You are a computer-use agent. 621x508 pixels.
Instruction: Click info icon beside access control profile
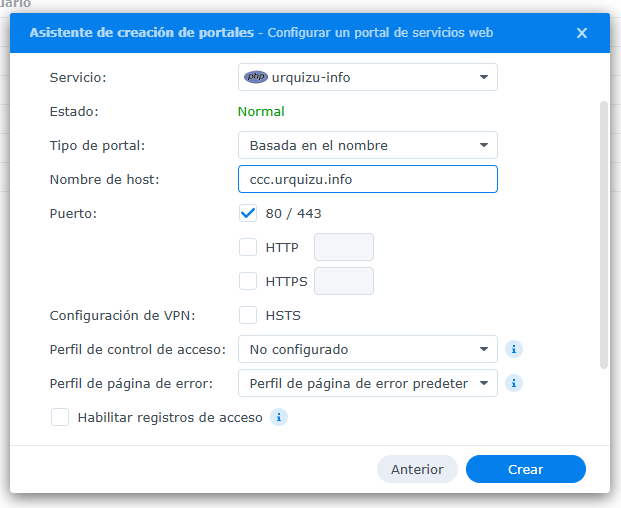click(x=514, y=349)
